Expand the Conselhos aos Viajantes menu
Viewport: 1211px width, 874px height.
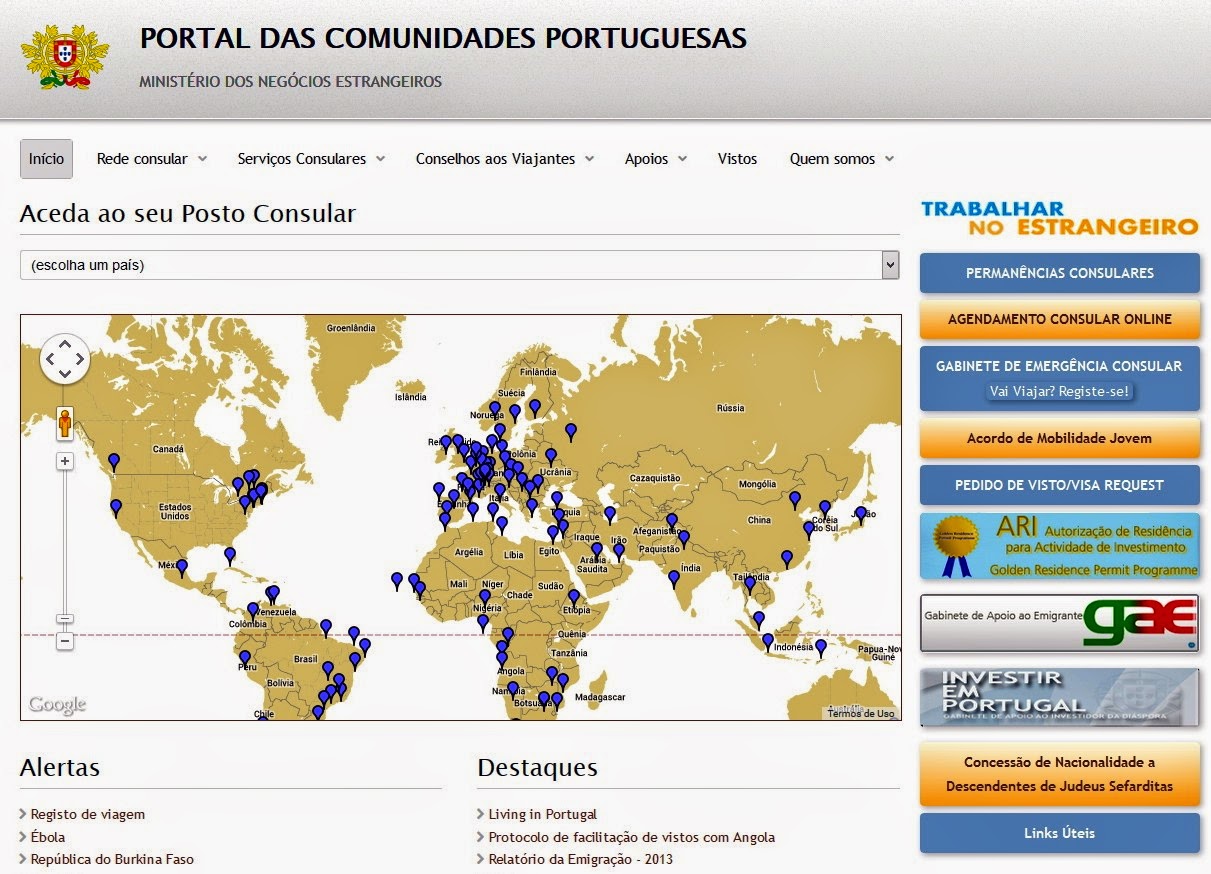click(x=503, y=158)
